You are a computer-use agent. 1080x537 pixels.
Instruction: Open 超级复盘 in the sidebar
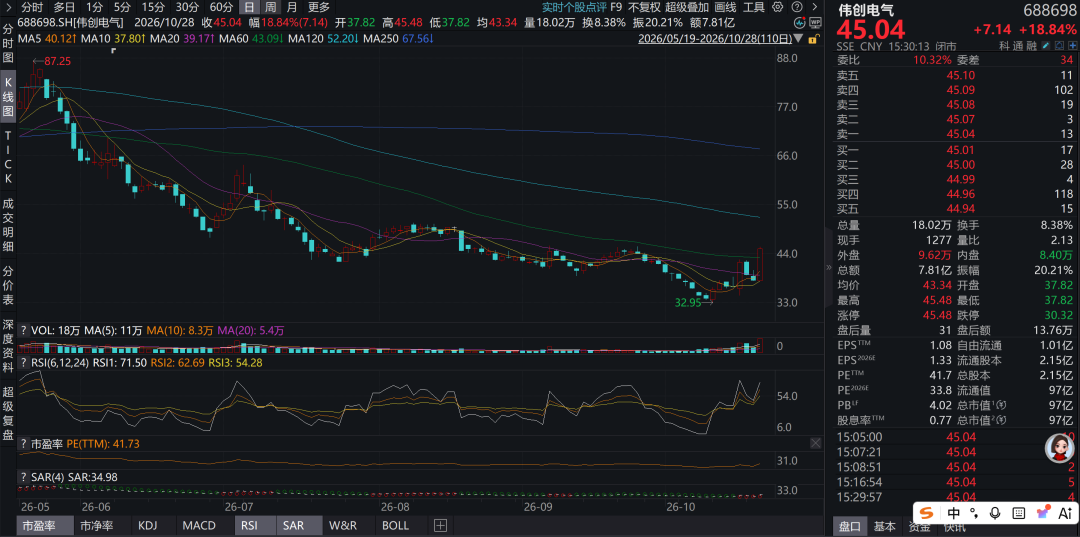pyautogui.click(x=8, y=414)
